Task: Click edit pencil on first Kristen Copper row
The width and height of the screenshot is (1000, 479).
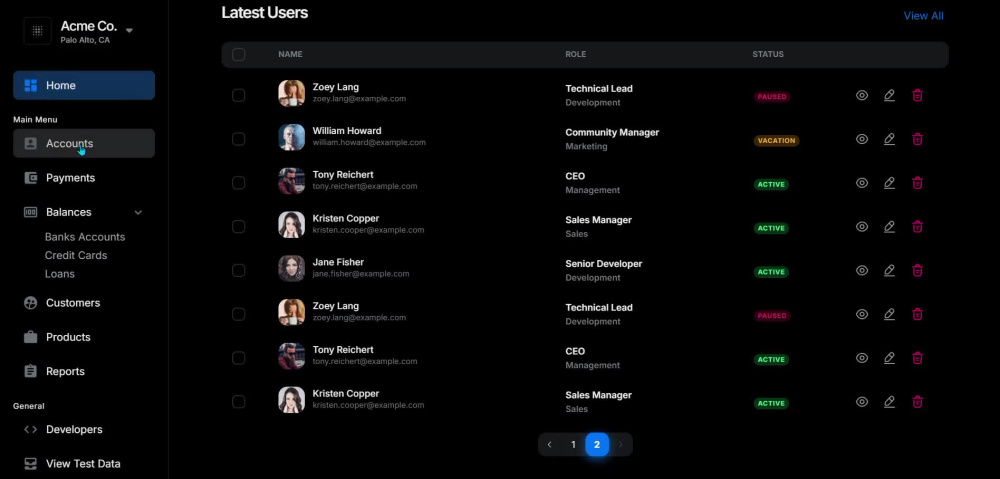Action: tap(890, 226)
